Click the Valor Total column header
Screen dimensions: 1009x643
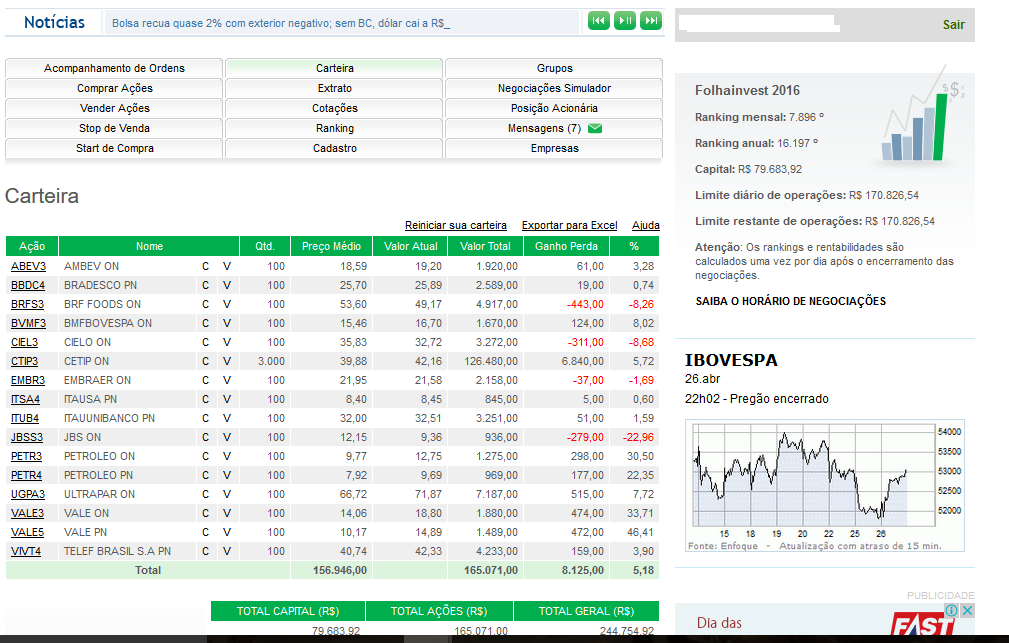pyautogui.click(x=485, y=246)
